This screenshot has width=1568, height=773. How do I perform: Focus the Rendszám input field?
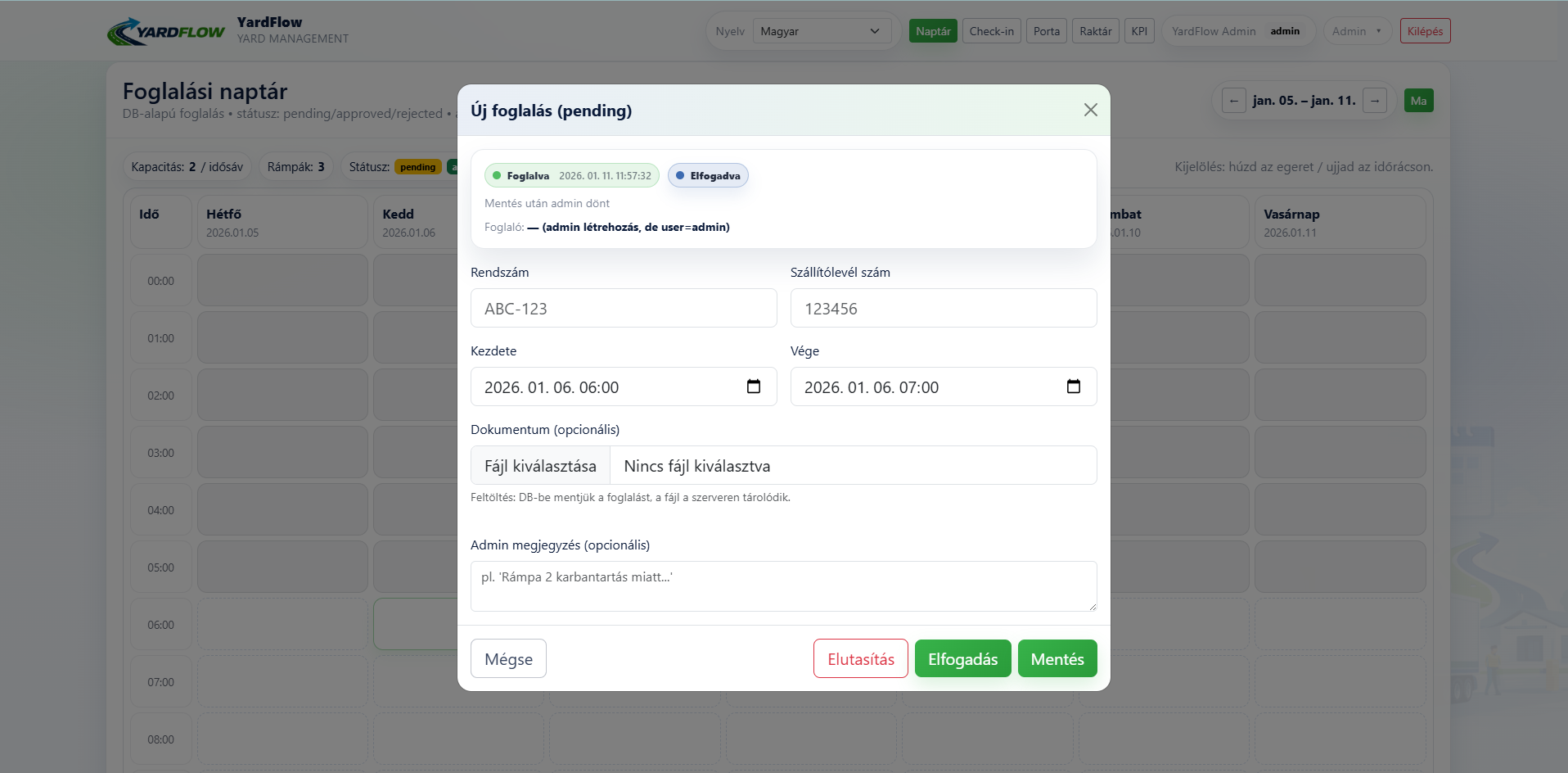point(623,308)
